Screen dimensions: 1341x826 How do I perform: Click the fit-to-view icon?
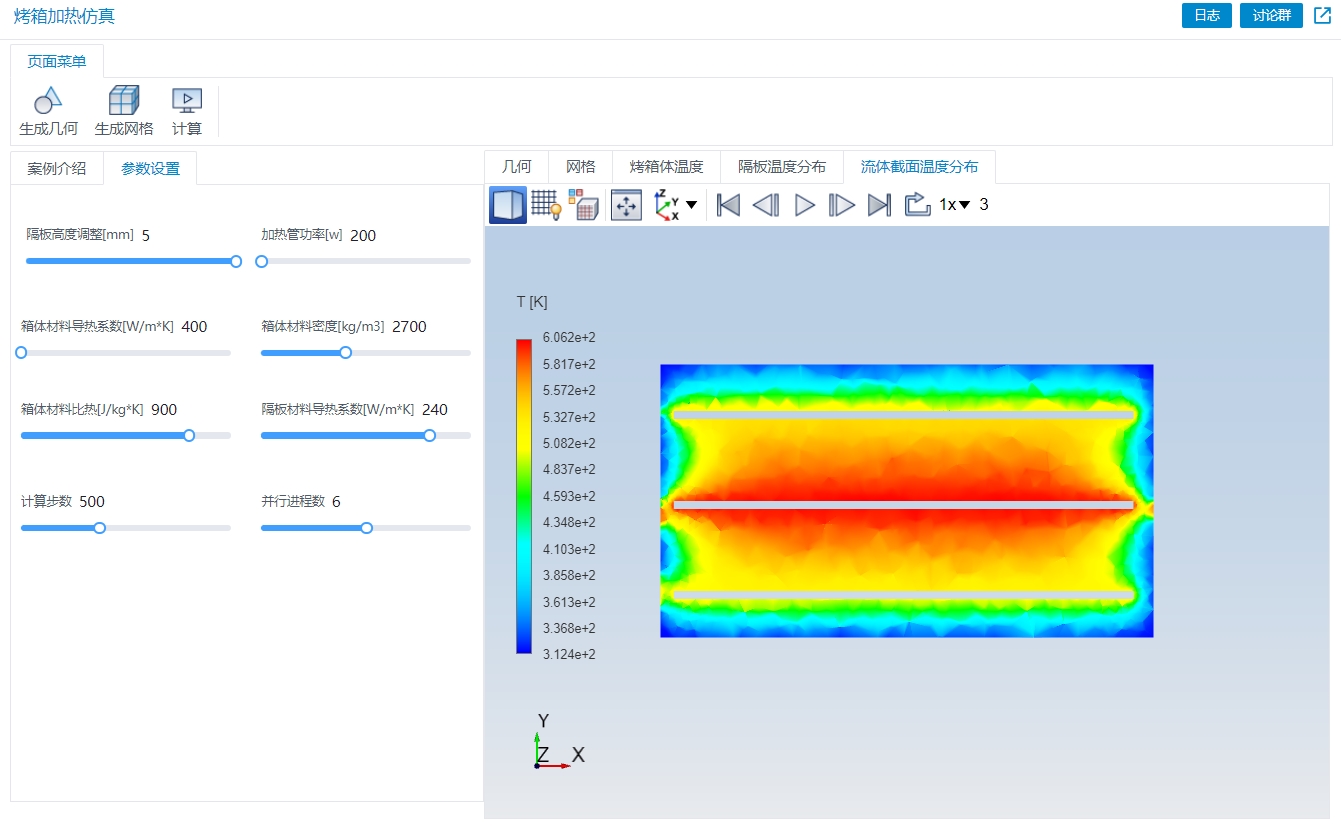pos(626,205)
